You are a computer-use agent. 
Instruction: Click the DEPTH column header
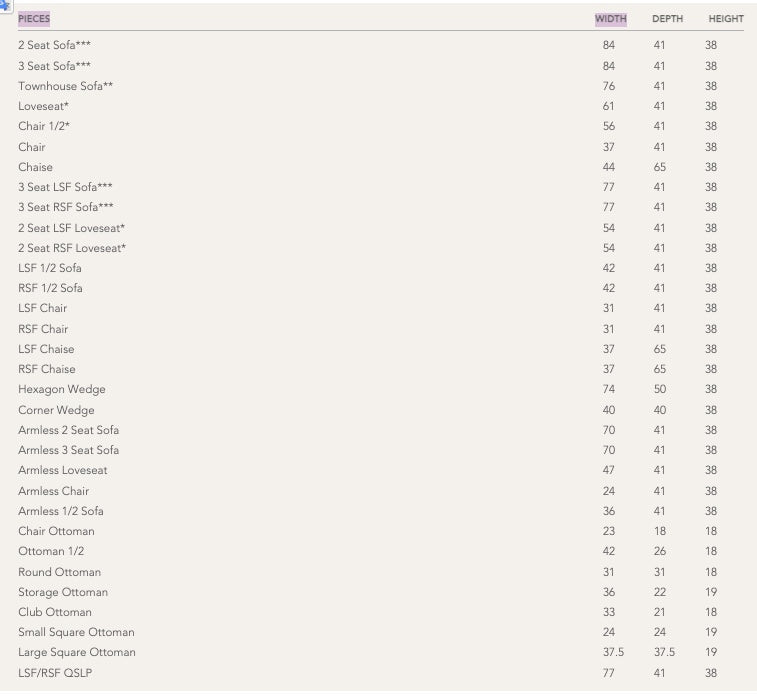[667, 19]
